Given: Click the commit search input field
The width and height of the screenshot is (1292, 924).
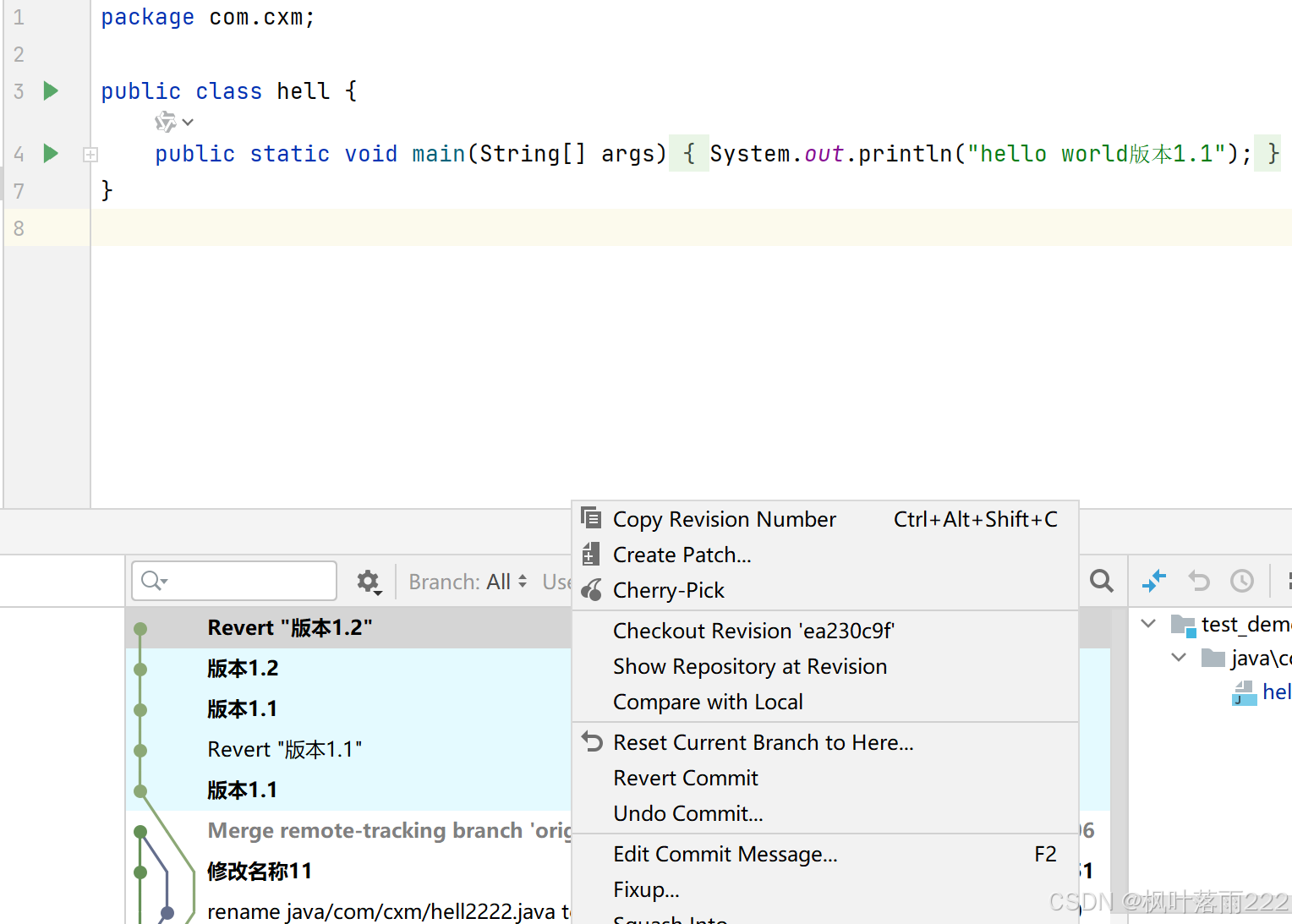Looking at the screenshot, I should pos(234,581).
